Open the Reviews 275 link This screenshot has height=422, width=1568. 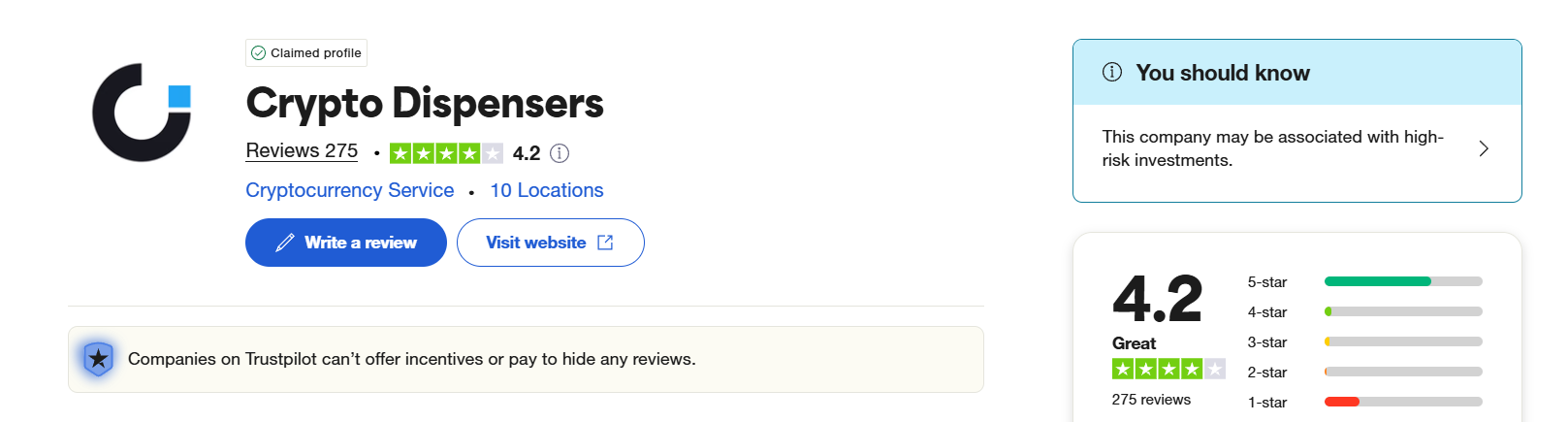(302, 151)
